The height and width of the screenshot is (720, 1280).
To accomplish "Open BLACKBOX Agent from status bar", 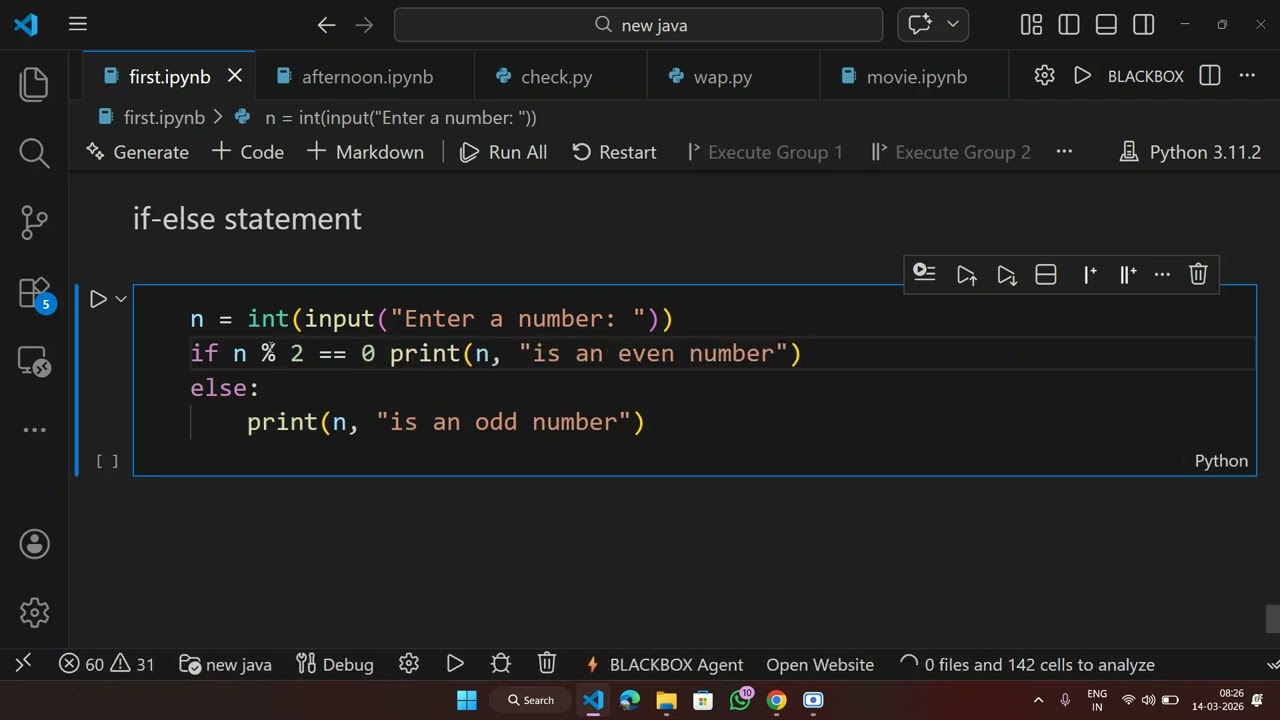I will [x=665, y=664].
